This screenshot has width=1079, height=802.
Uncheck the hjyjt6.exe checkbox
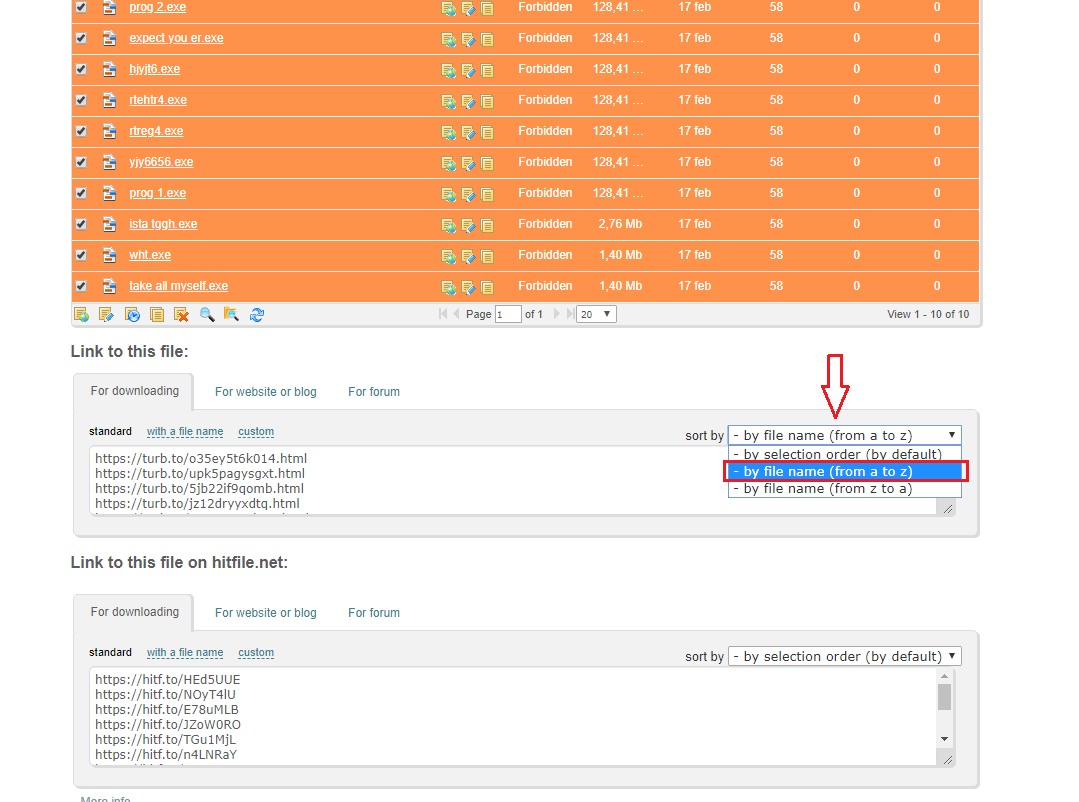(81, 69)
